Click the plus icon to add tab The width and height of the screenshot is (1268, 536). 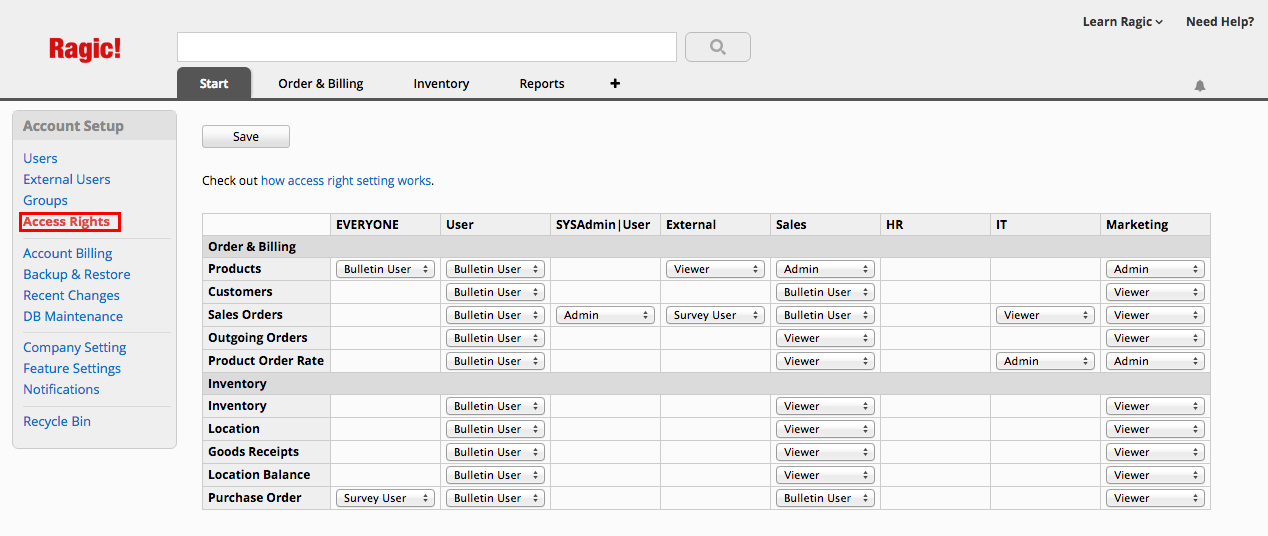click(615, 83)
